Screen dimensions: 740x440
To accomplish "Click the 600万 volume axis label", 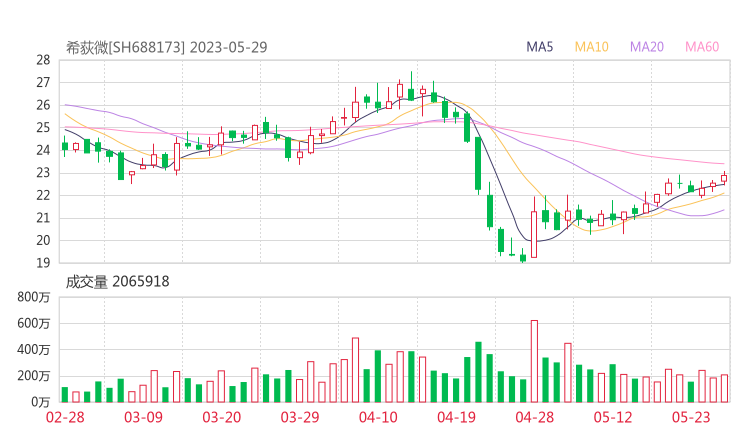I will click(34, 323).
